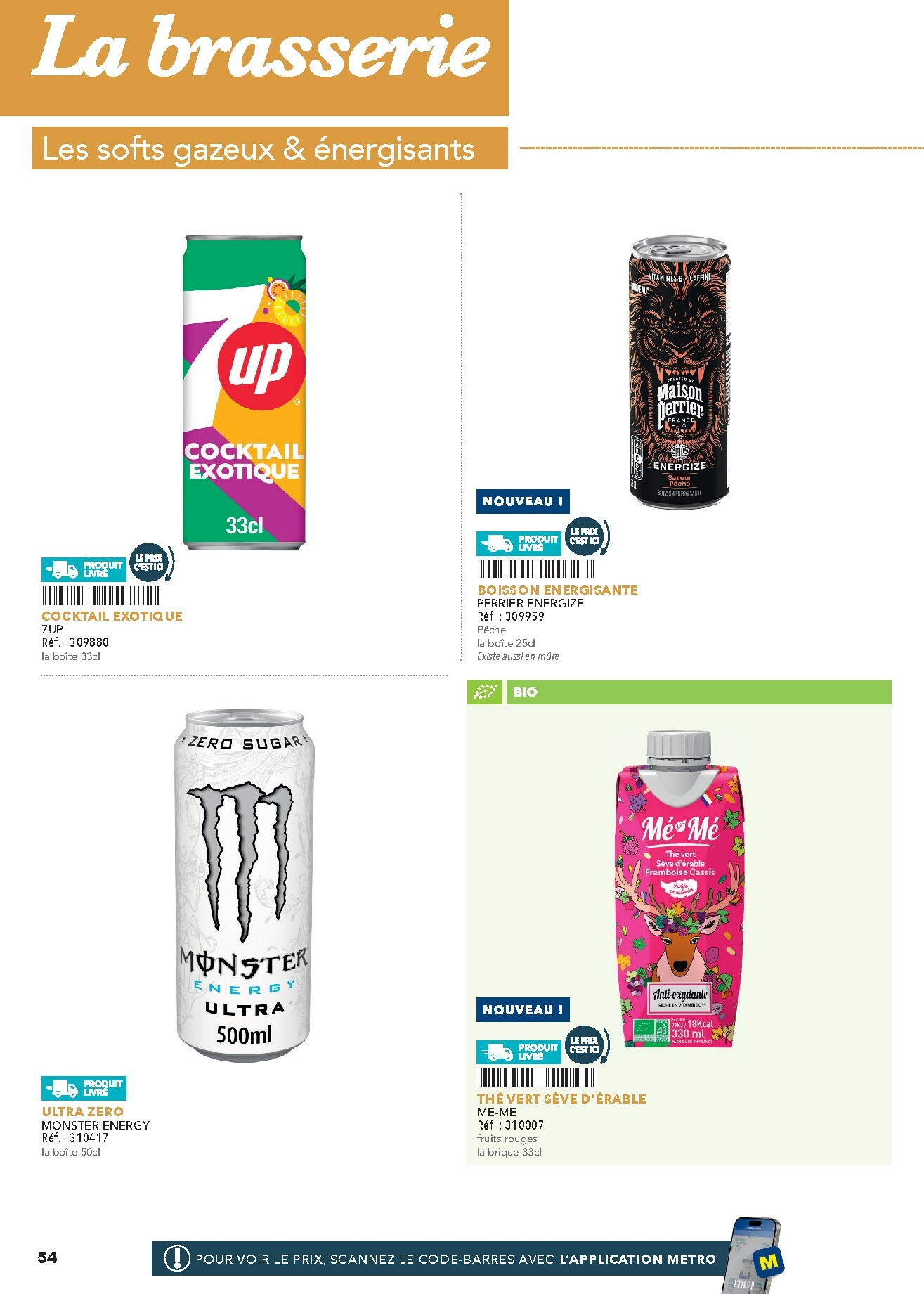The image size is (924, 1294).
Task: Click the green BIO banner
Action: tap(679, 692)
